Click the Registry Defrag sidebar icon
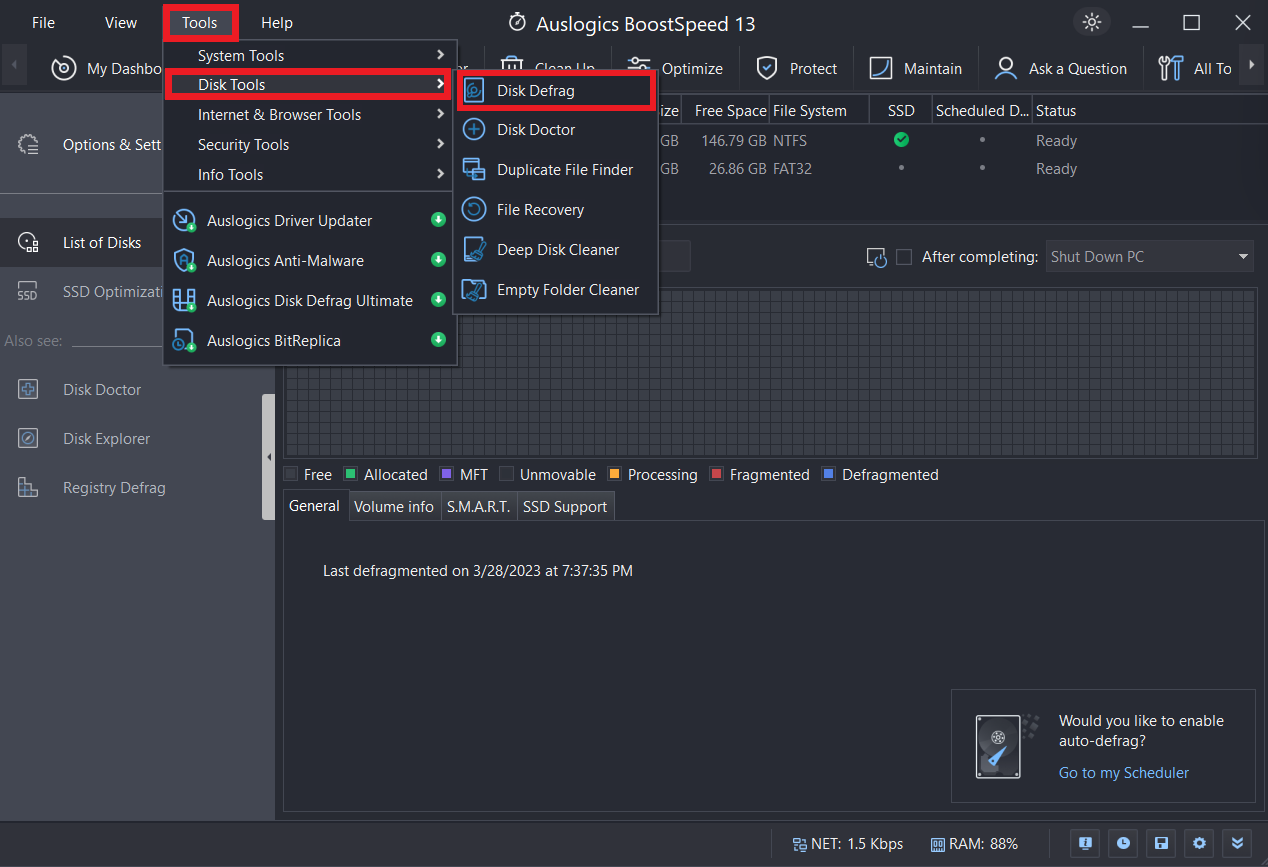This screenshot has height=867, width=1268. 28,488
